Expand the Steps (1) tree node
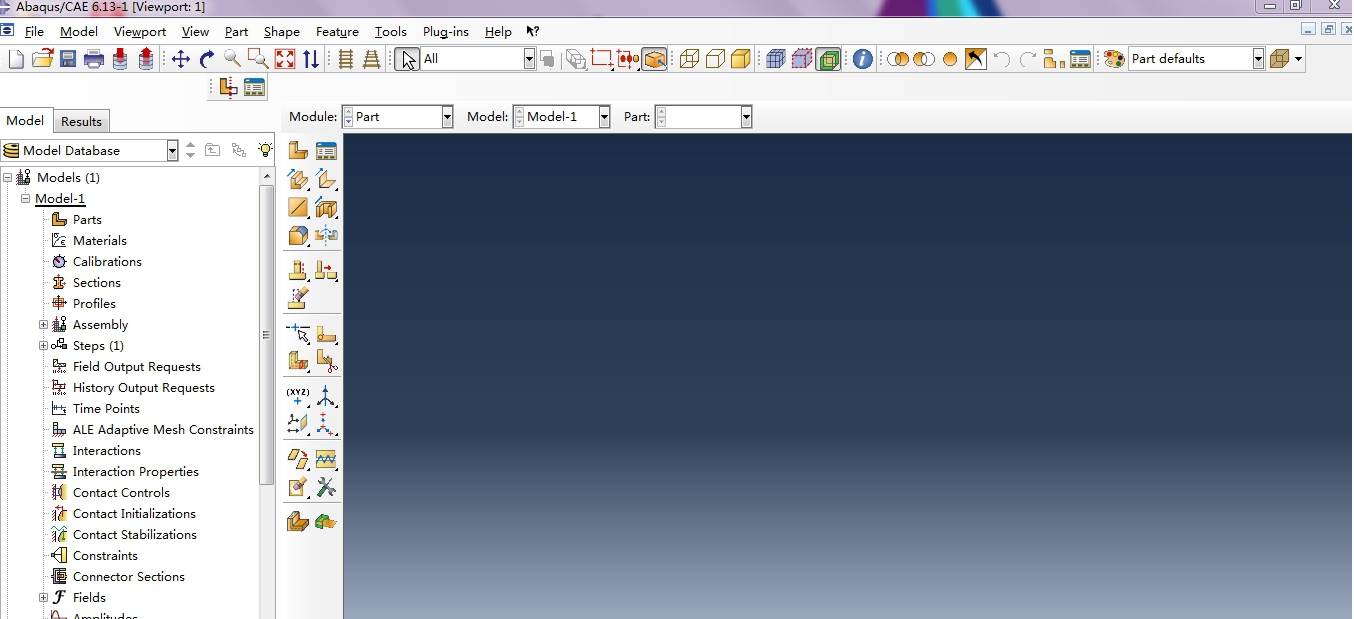 43,346
